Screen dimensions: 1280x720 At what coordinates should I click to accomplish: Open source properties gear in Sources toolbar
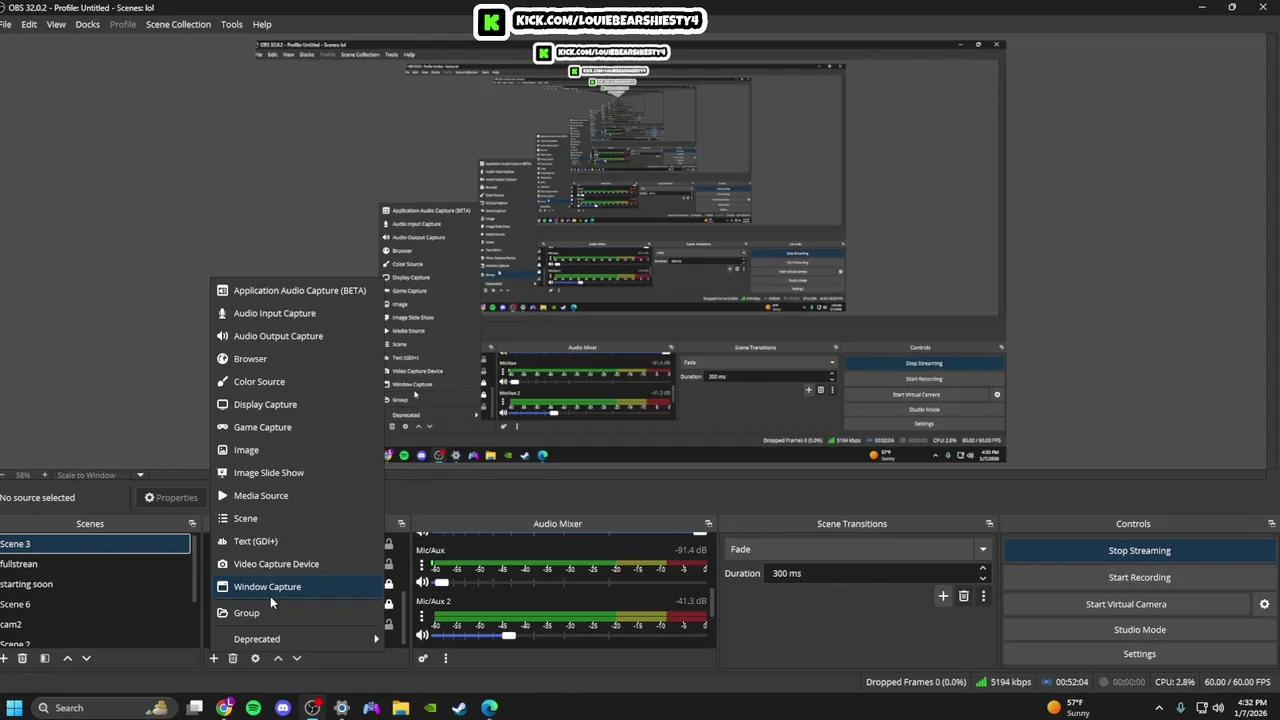tap(255, 658)
